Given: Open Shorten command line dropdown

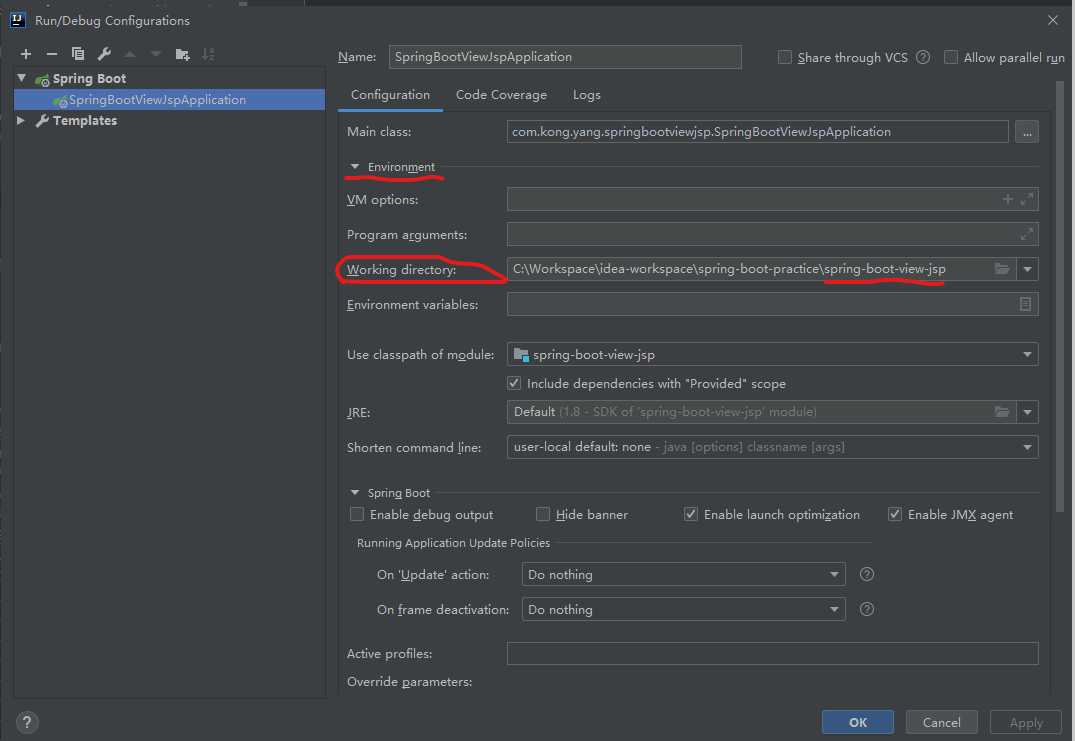Looking at the screenshot, I should 1027,447.
